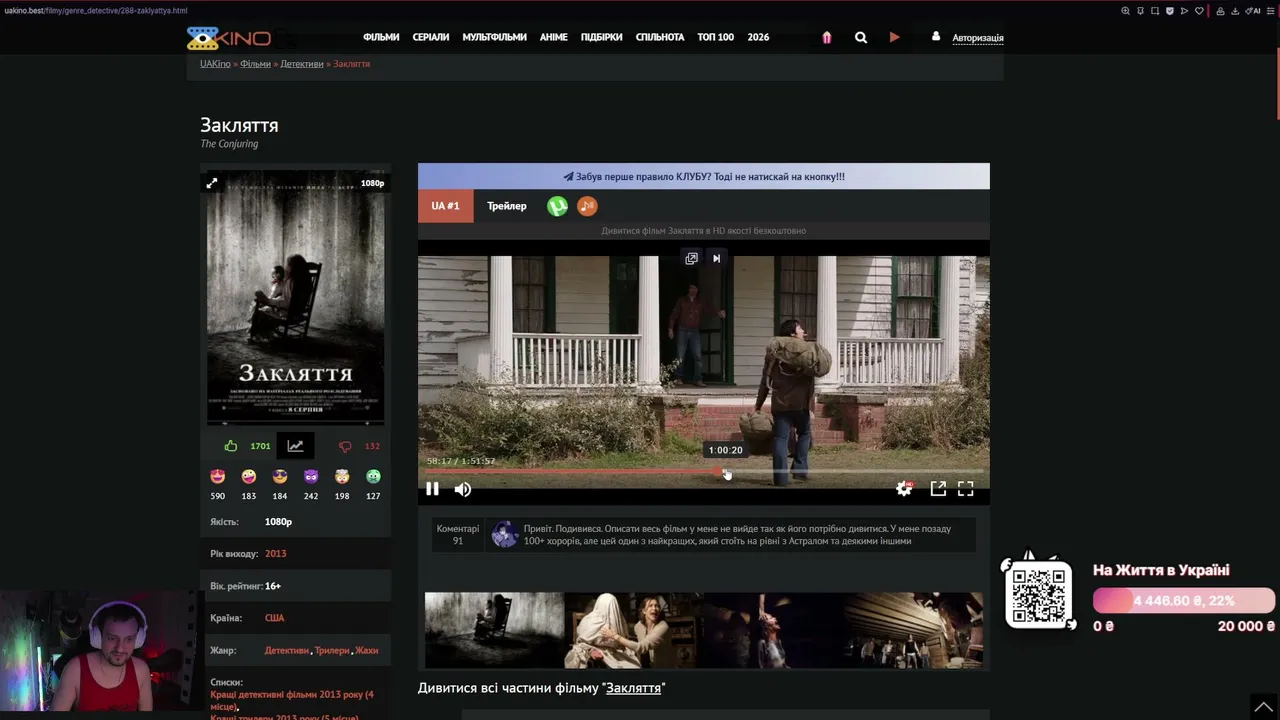
Task: Open the СПІЛЬНОТА menu
Action: coord(660,38)
